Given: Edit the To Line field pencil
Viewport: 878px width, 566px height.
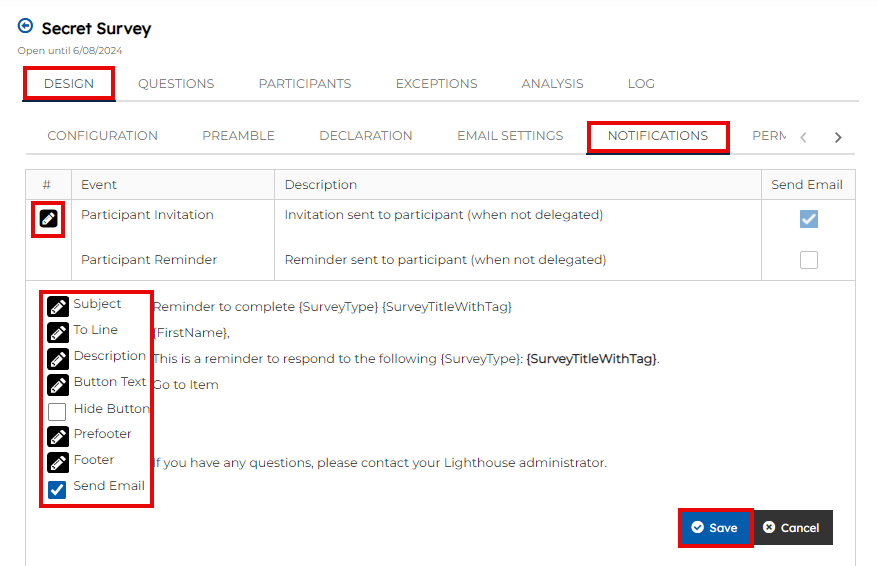Looking at the screenshot, I should 58,333.
